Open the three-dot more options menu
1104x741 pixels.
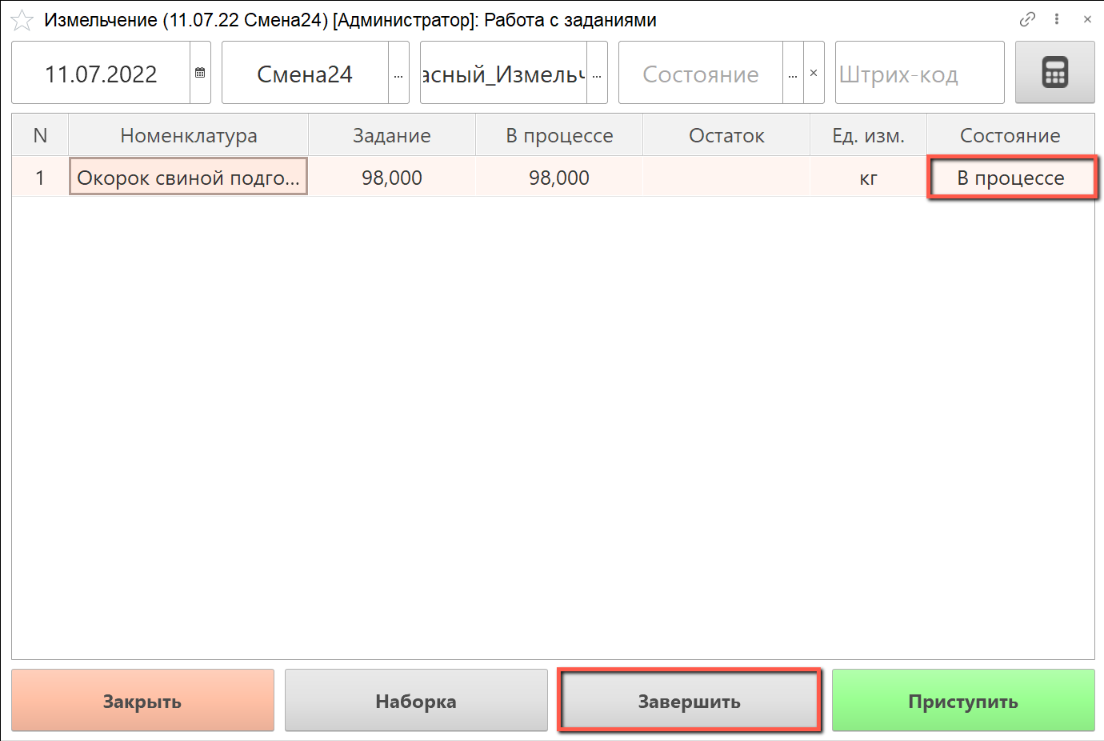click(1057, 19)
